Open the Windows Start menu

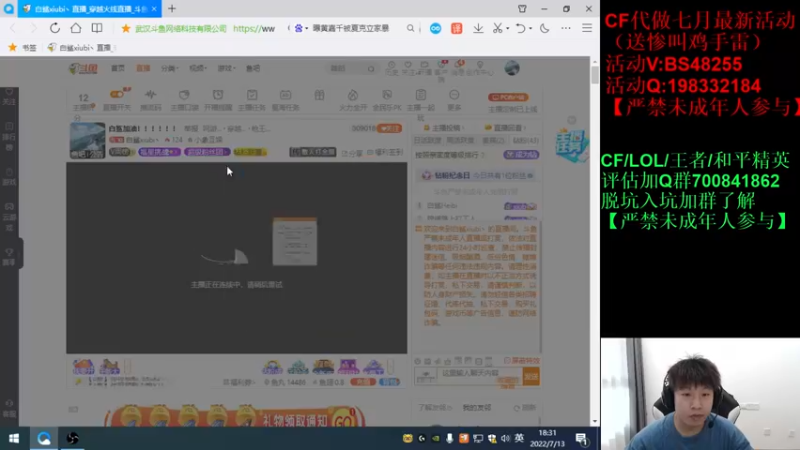pos(14,439)
